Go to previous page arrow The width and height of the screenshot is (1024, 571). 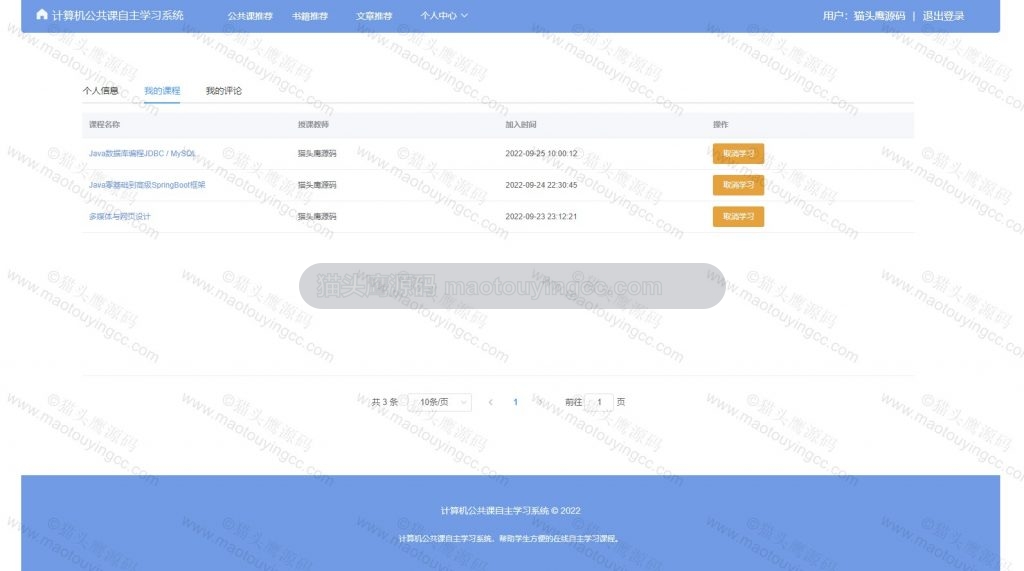point(490,402)
